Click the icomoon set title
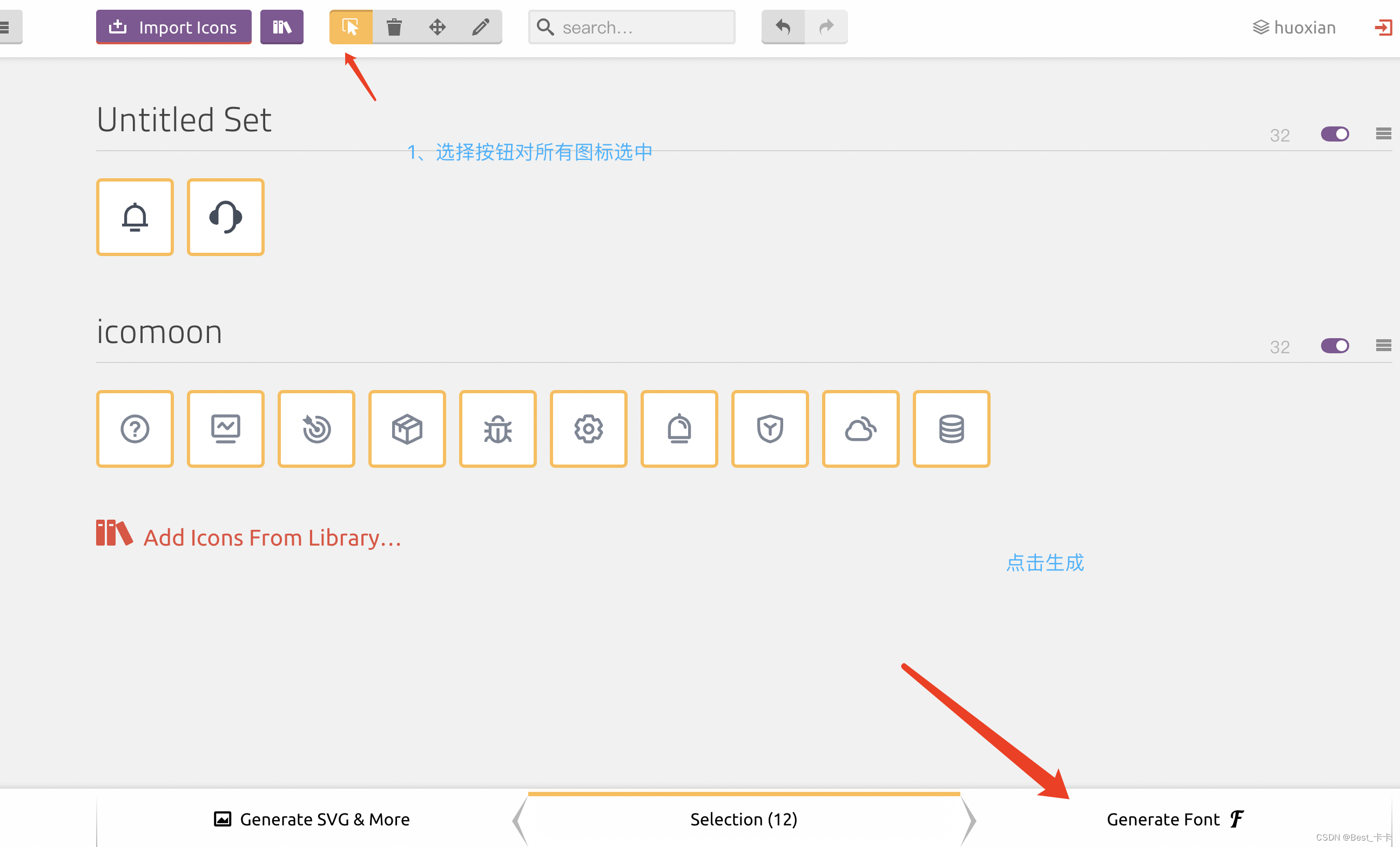The image size is (1400, 847). click(x=159, y=332)
